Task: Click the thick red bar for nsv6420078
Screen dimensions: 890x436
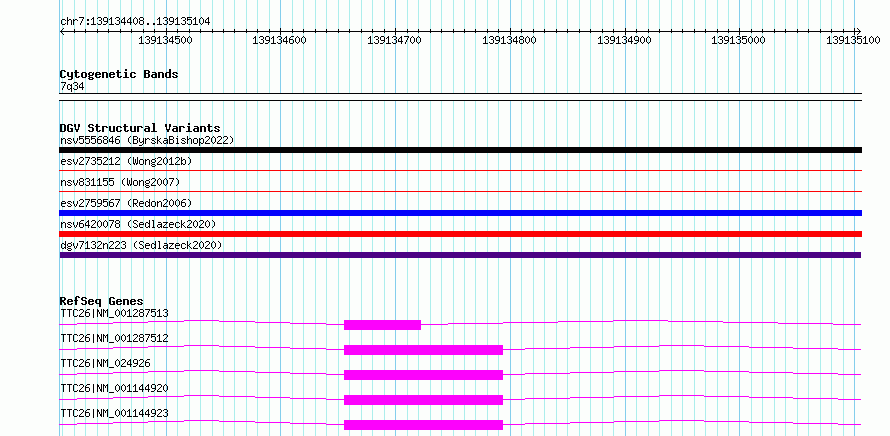Action: [460, 234]
